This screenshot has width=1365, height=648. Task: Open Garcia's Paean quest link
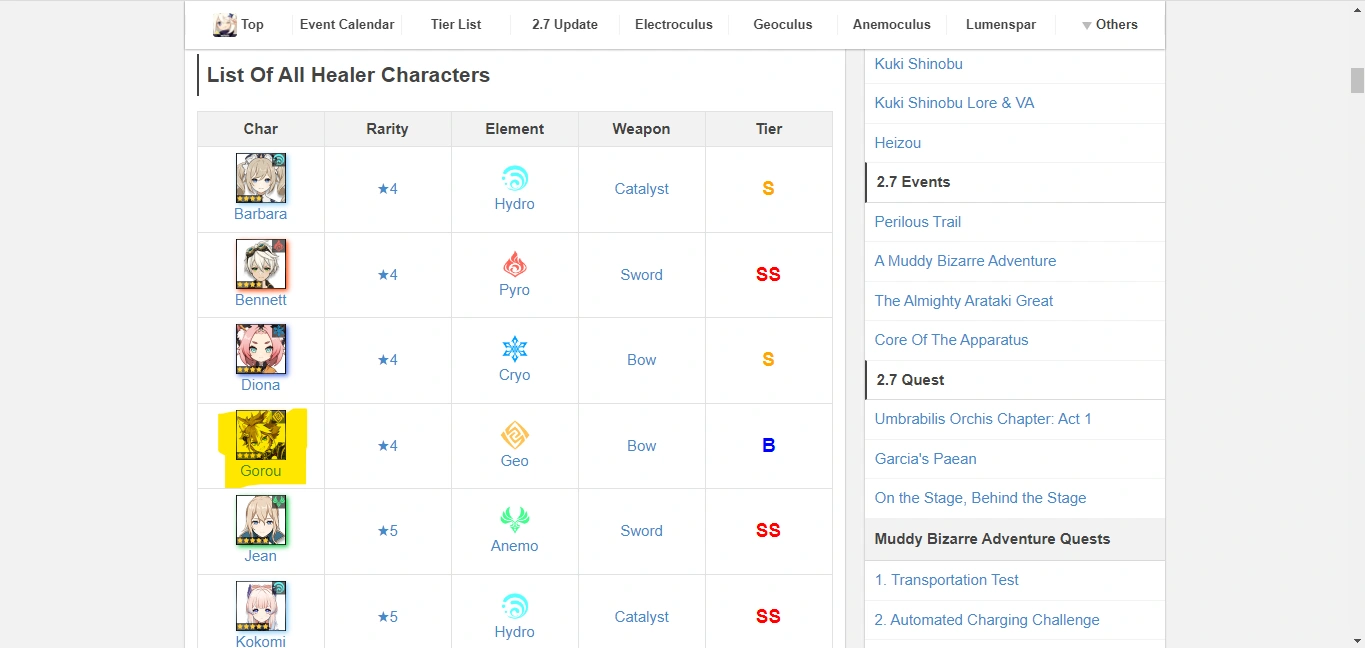pos(925,459)
